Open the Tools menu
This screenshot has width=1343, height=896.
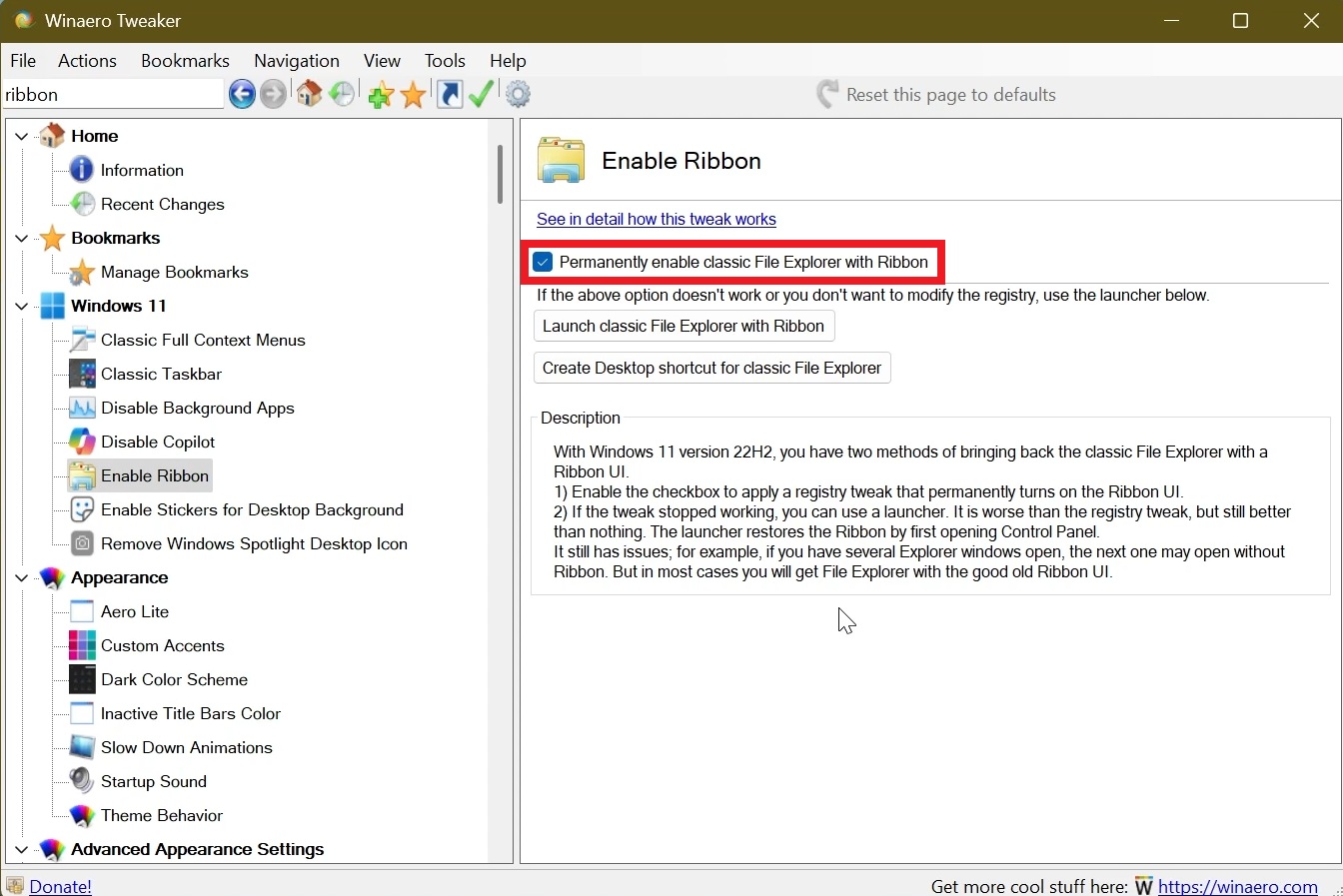(x=445, y=61)
